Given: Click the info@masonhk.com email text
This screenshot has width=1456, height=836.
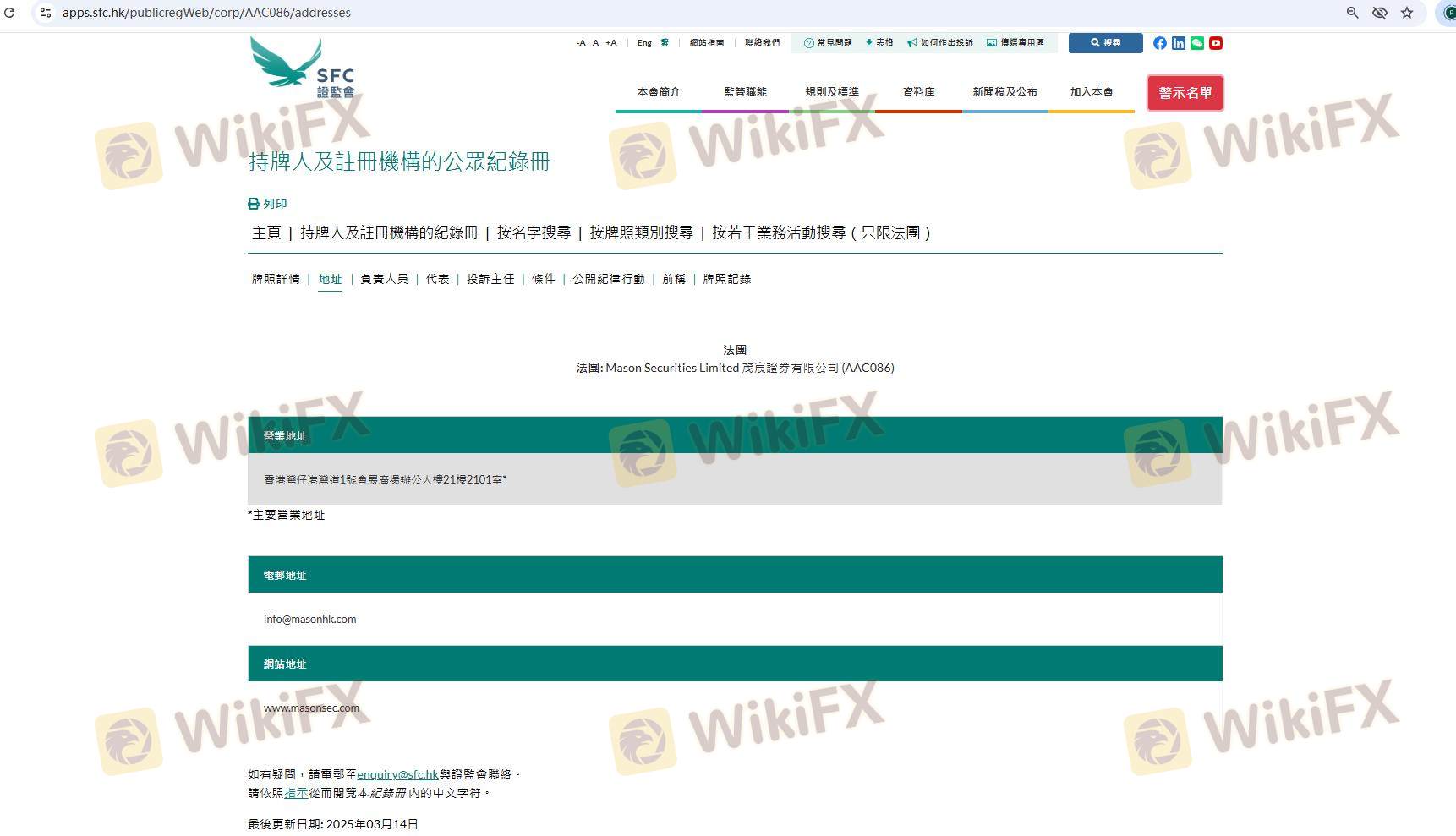Looking at the screenshot, I should [309, 619].
